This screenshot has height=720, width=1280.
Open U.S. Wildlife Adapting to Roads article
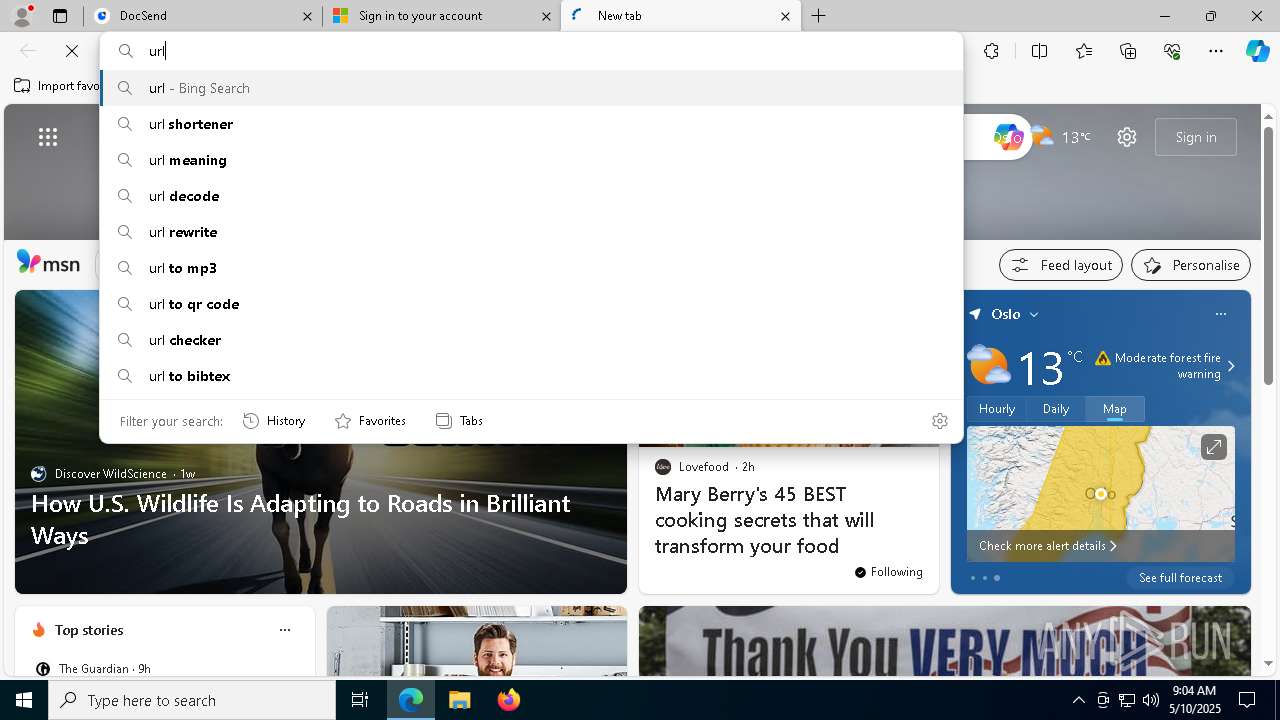click(x=301, y=519)
